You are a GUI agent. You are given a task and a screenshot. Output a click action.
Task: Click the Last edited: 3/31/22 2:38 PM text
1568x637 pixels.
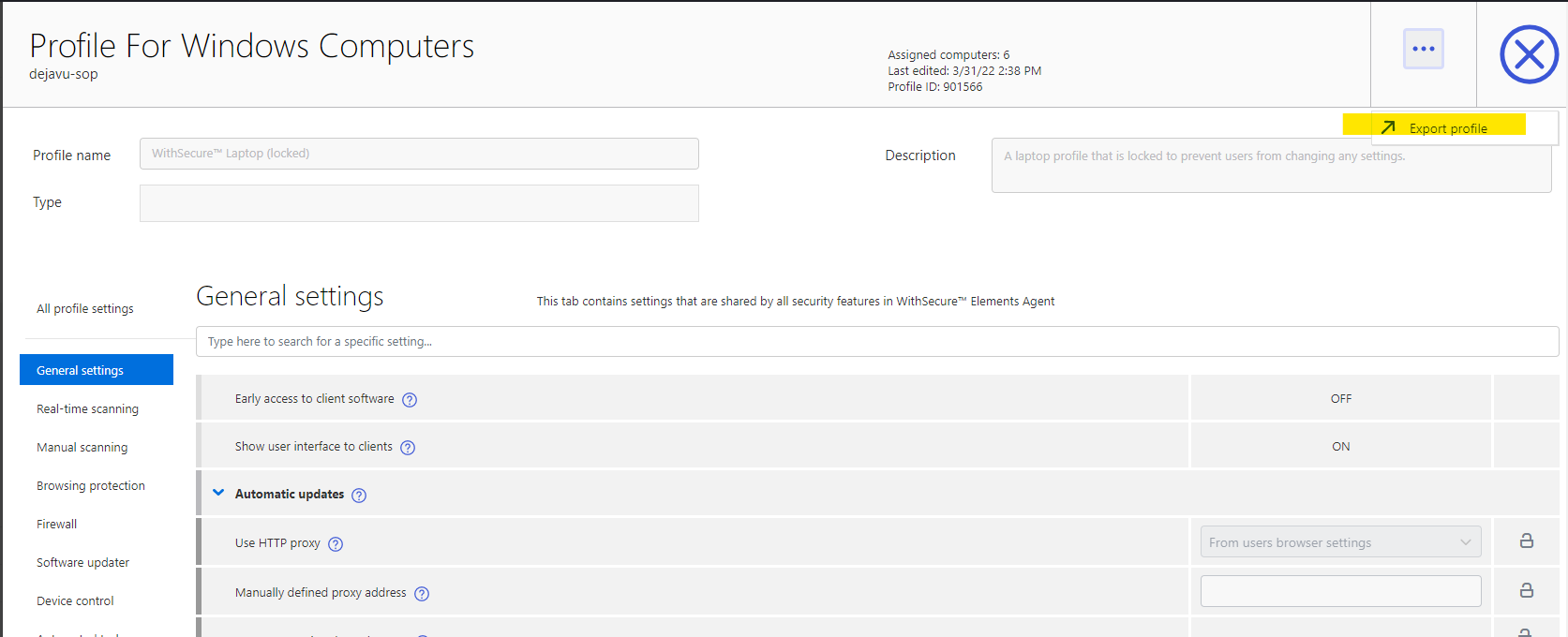[964, 70]
